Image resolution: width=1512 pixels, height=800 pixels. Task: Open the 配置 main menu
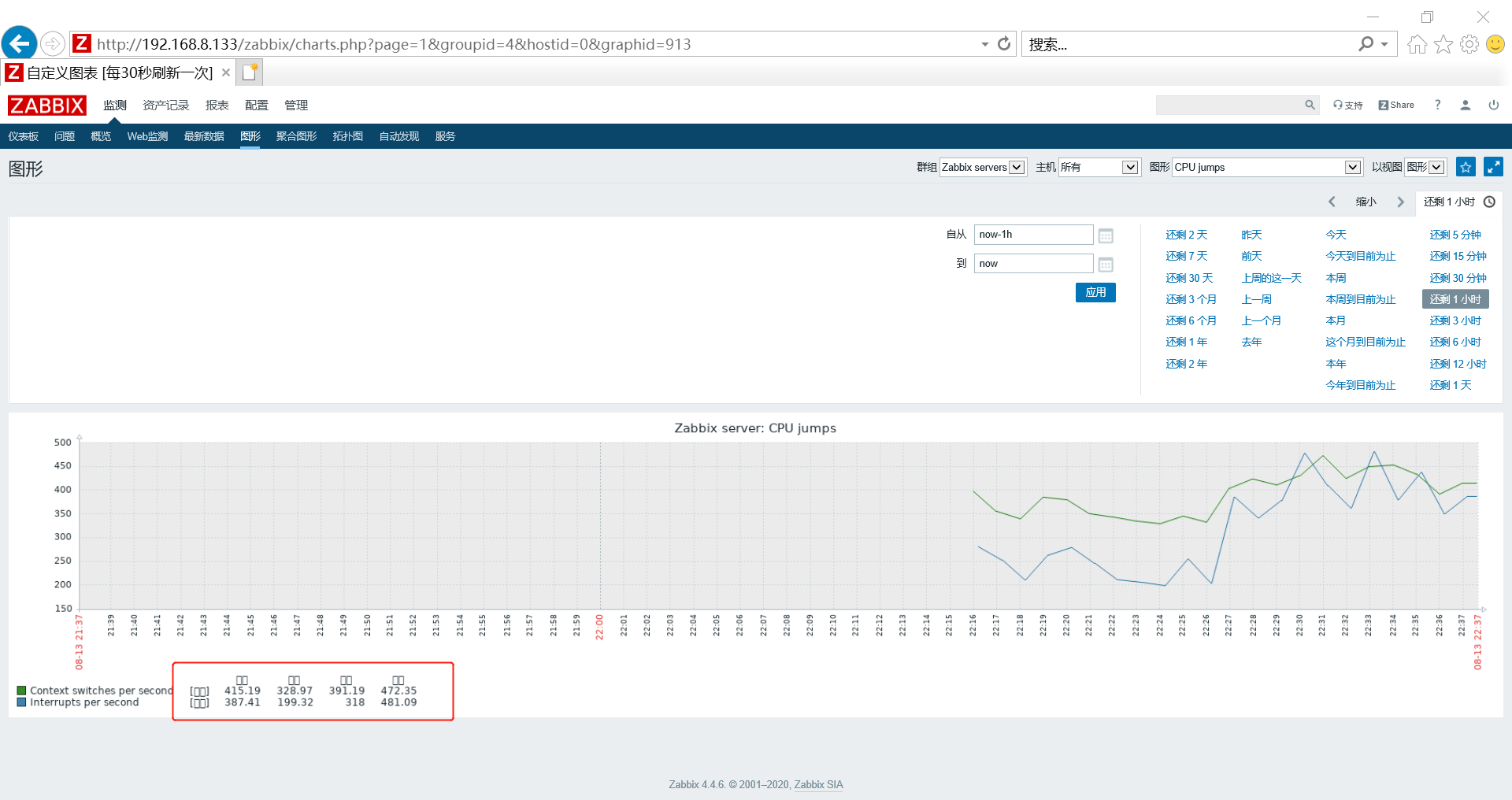(x=257, y=105)
